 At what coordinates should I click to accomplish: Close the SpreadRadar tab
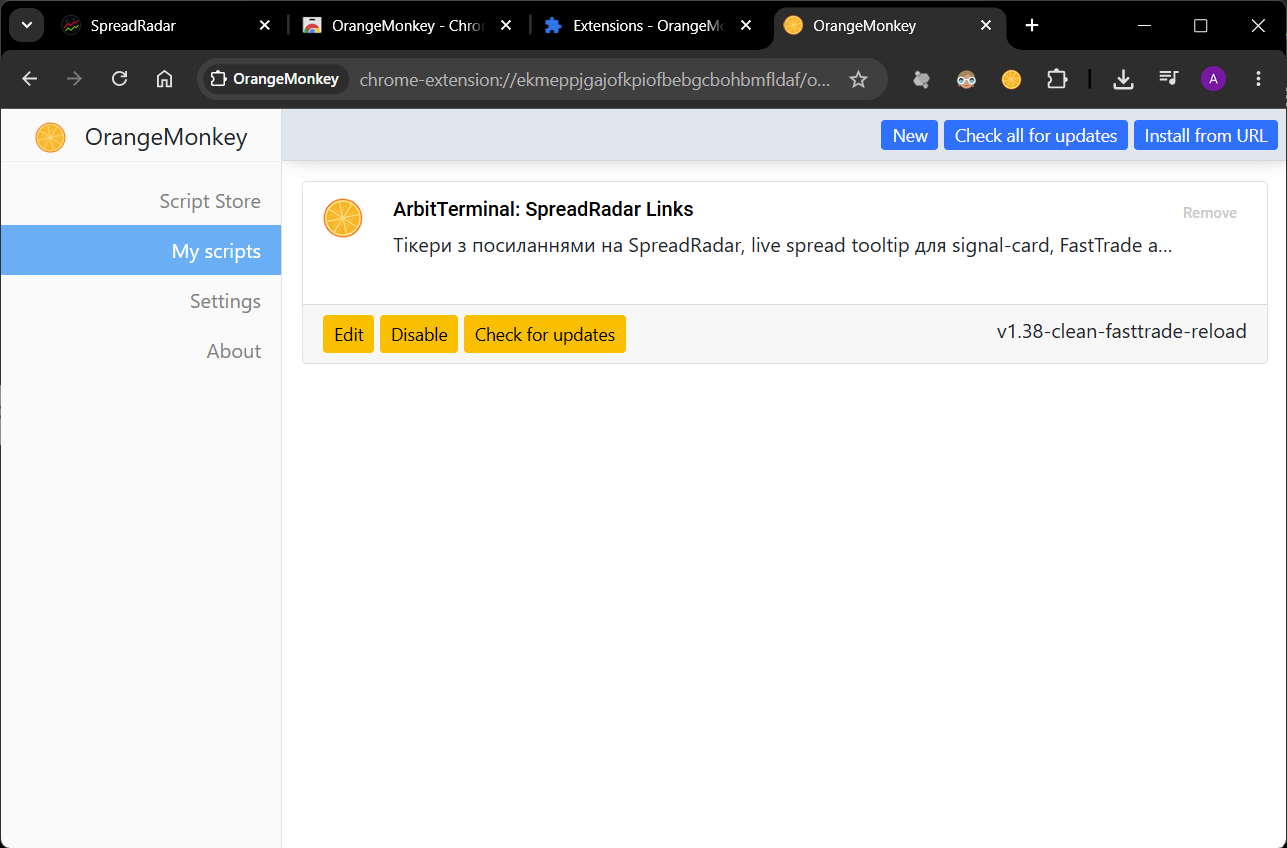tap(264, 26)
